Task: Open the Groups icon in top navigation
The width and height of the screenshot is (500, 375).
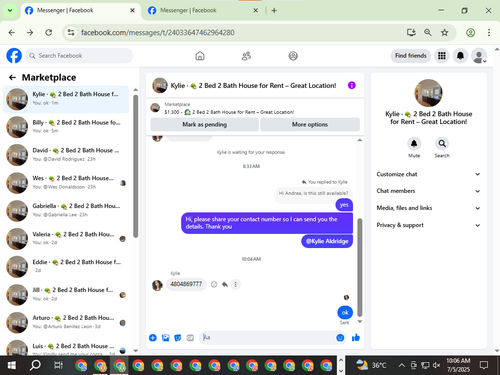Action: click(293, 56)
